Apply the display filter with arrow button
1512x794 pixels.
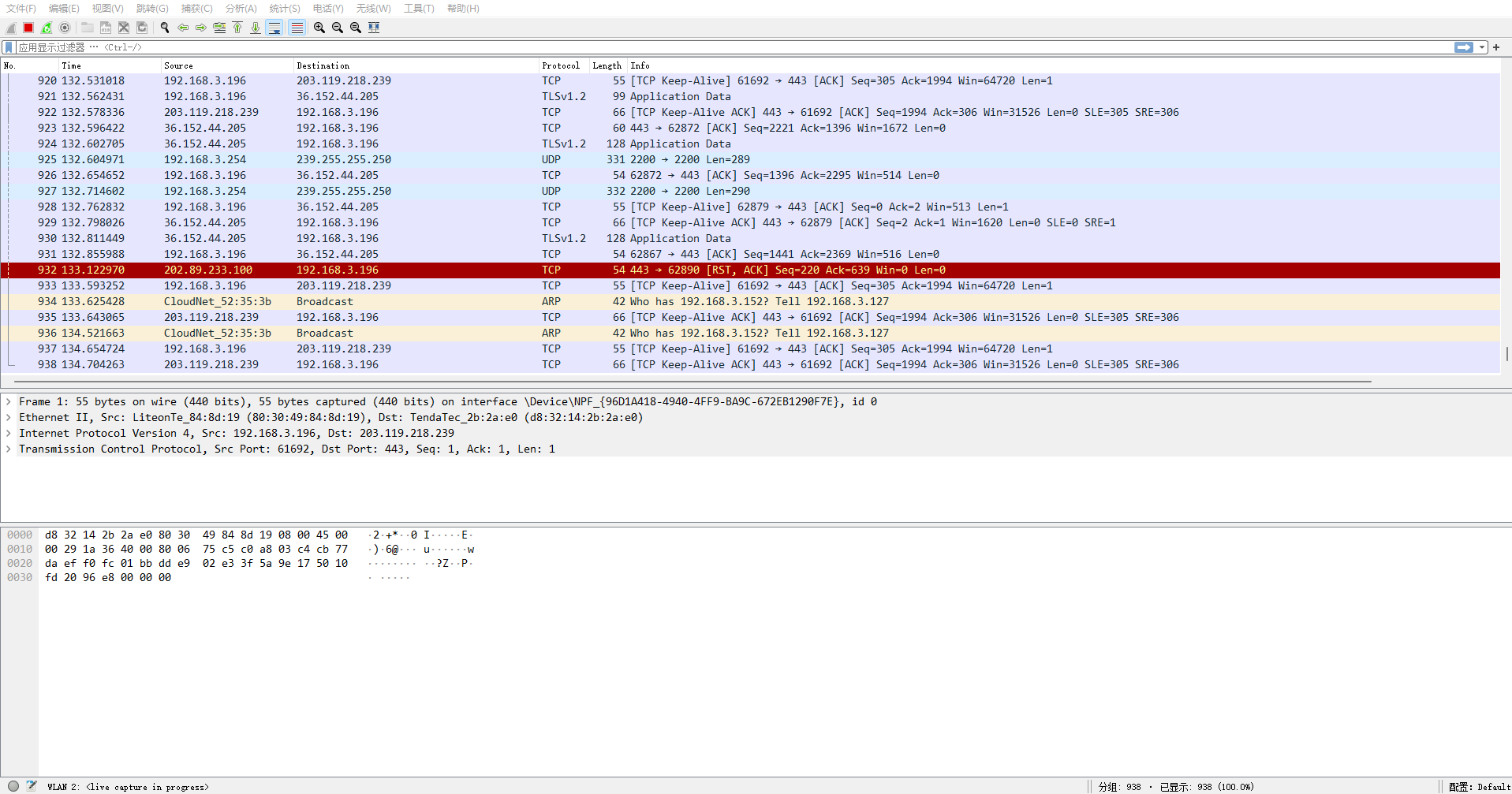click(x=1465, y=47)
